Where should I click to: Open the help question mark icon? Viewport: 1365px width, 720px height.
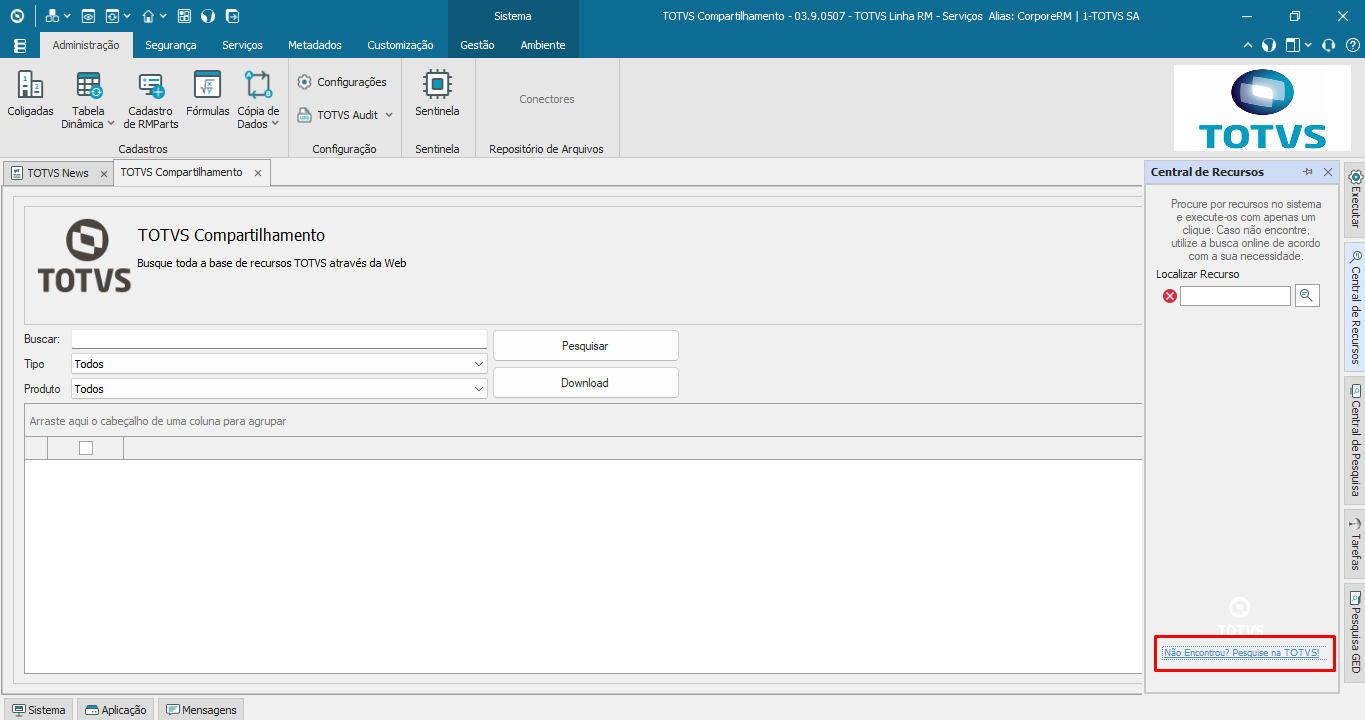pyautogui.click(x=1352, y=45)
